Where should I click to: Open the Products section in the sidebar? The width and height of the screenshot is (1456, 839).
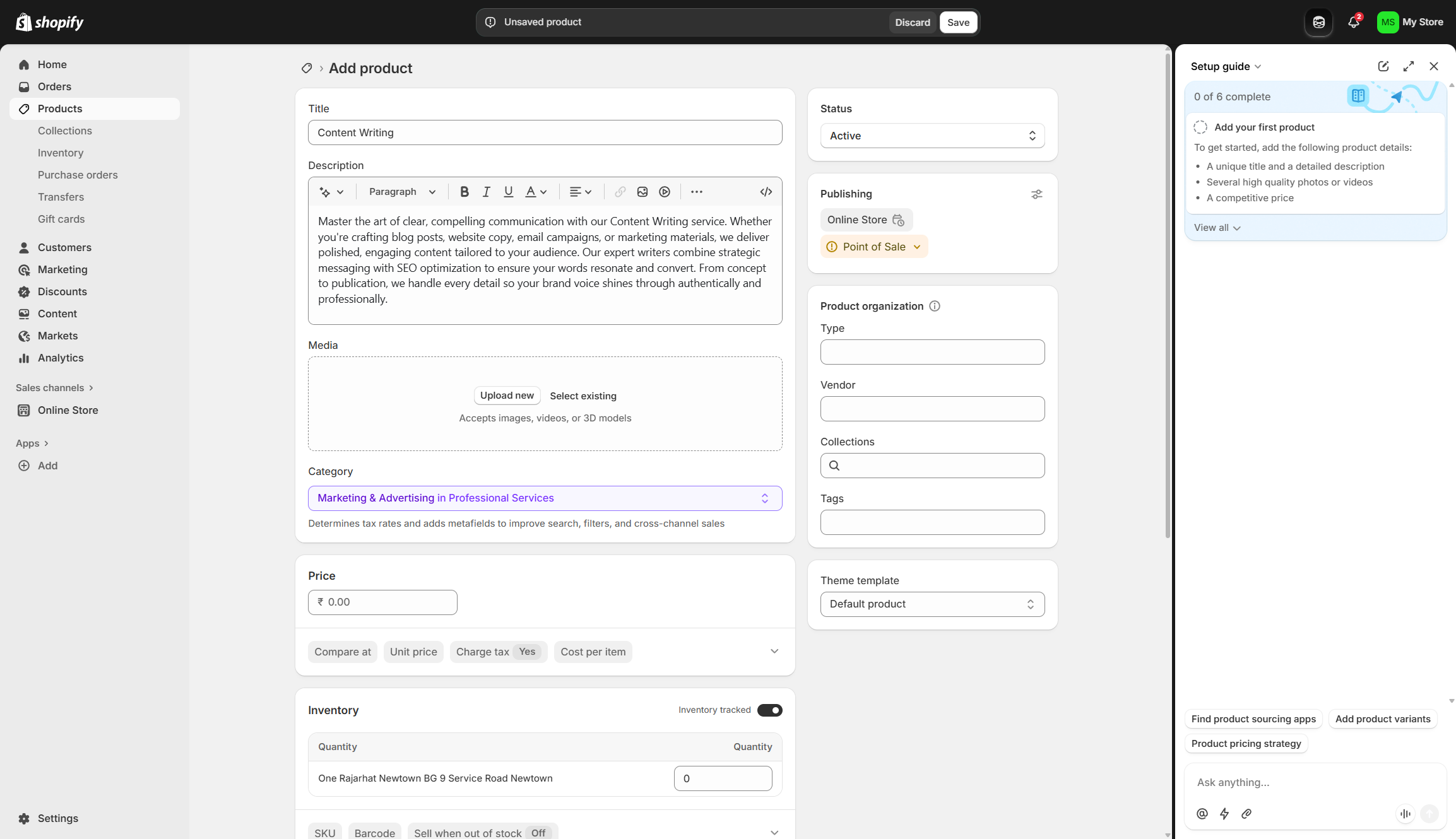(x=59, y=109)
